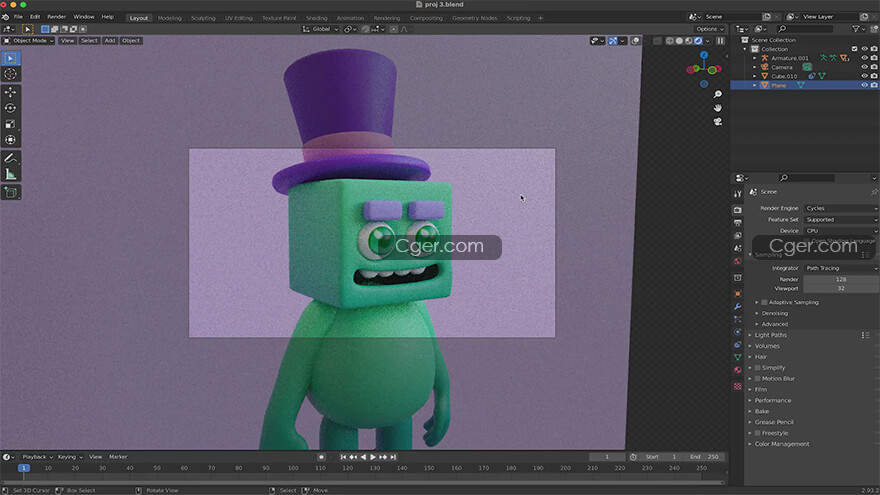Switch to the Shading workspace tab
Viewport: 880px width, 495px height.
[x=317, y=18]
